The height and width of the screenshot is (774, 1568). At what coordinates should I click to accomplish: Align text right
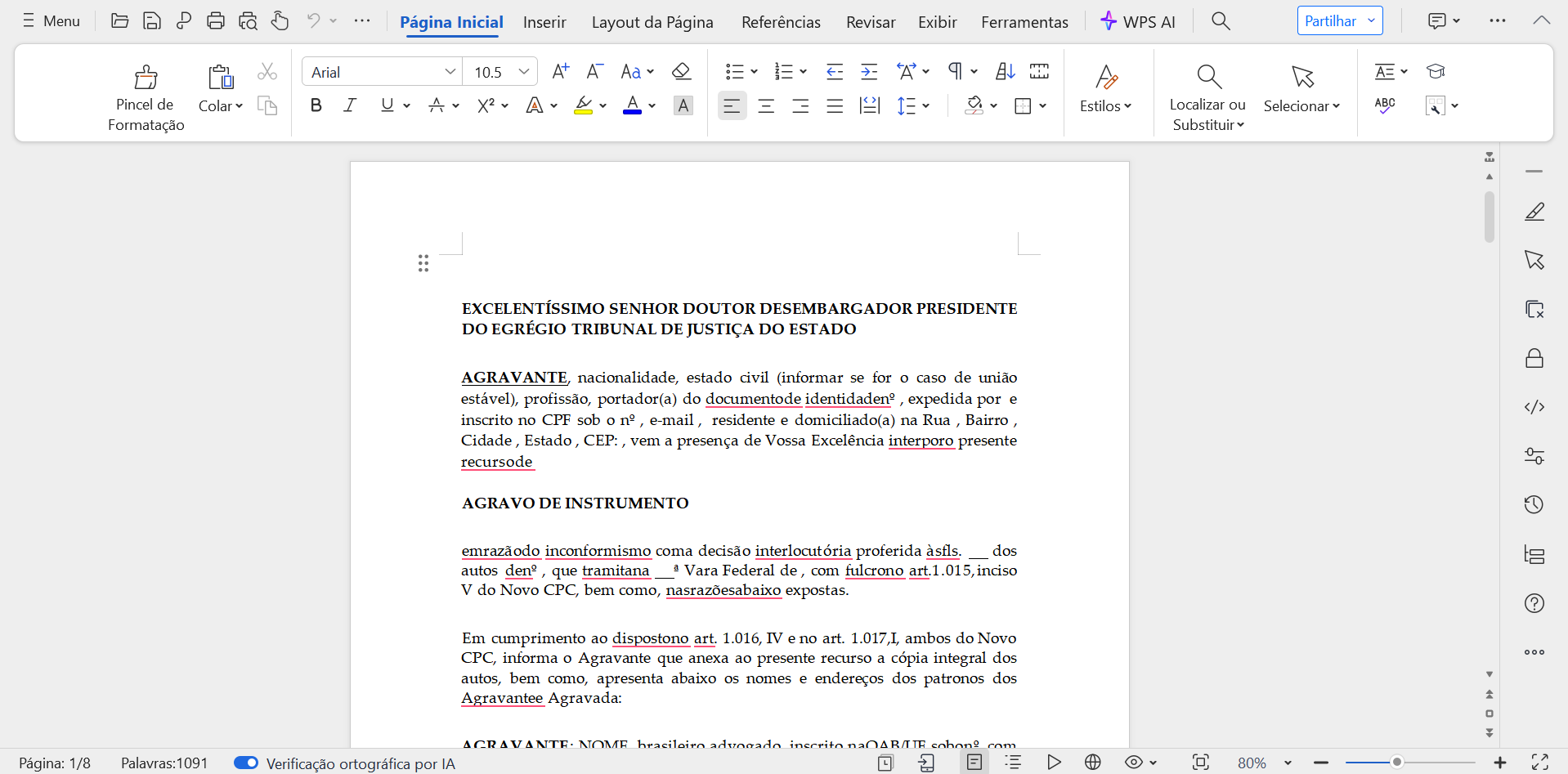coord(800,105)
